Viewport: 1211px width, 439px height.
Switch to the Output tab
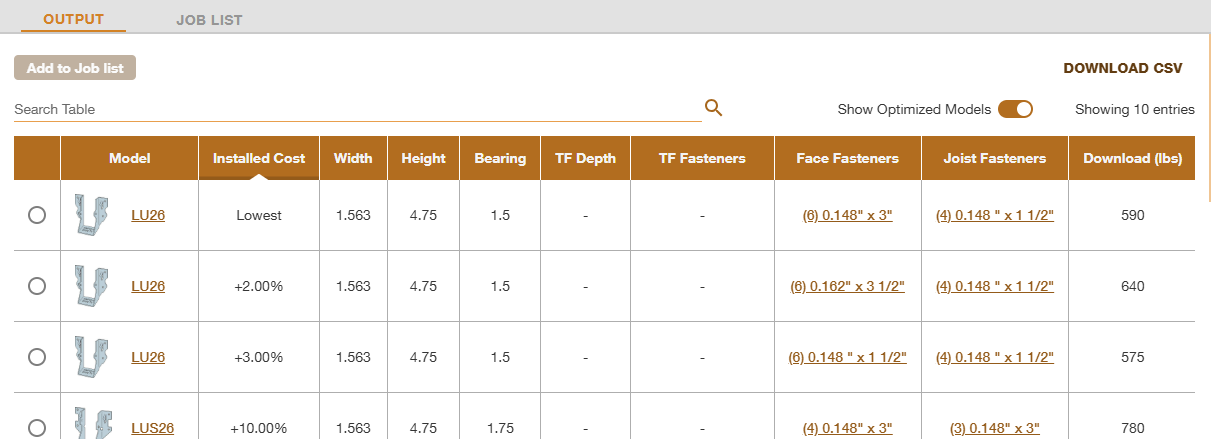pyautogui.click(x=74, y=19)
